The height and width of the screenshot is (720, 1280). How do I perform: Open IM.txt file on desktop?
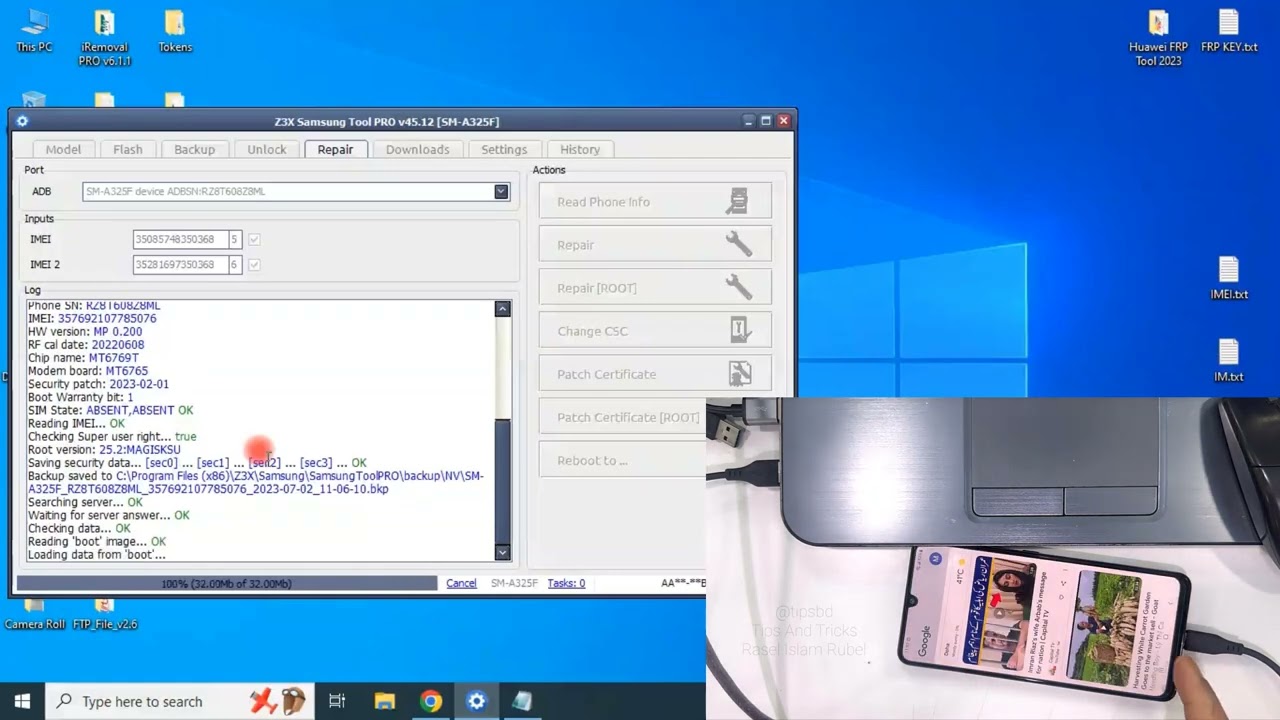[x=1229, y=360]
